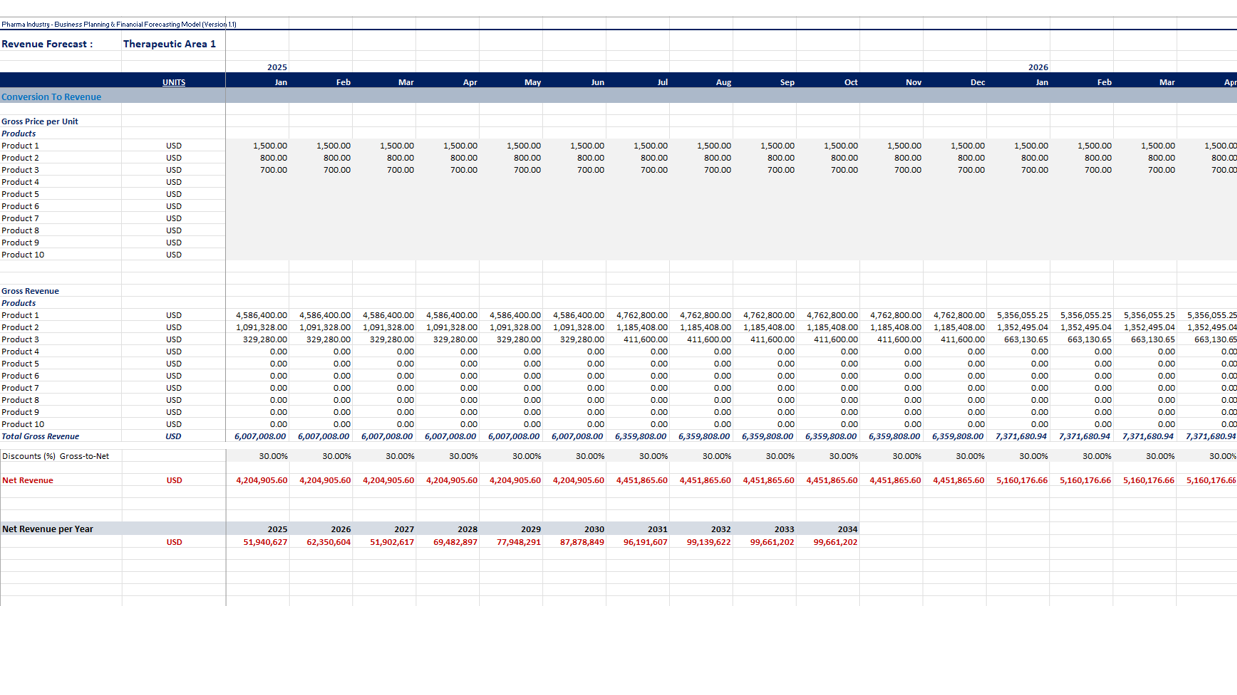
Task: Select the 69,482,897 yearly net revenue value
Action: pyautogui.click(x=455, y=542)
